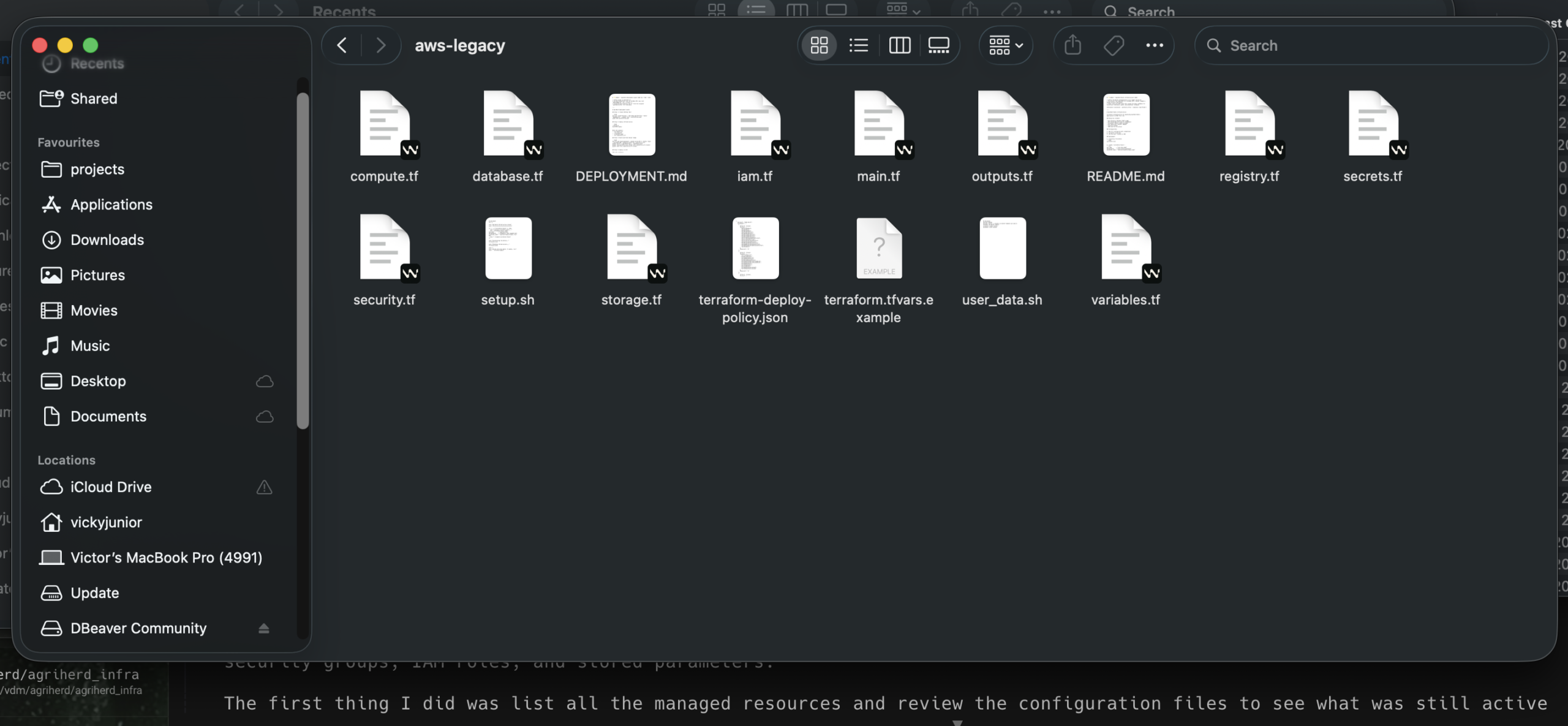Select the DEPLOYMENT.md file thumbnail

(631, 124)
